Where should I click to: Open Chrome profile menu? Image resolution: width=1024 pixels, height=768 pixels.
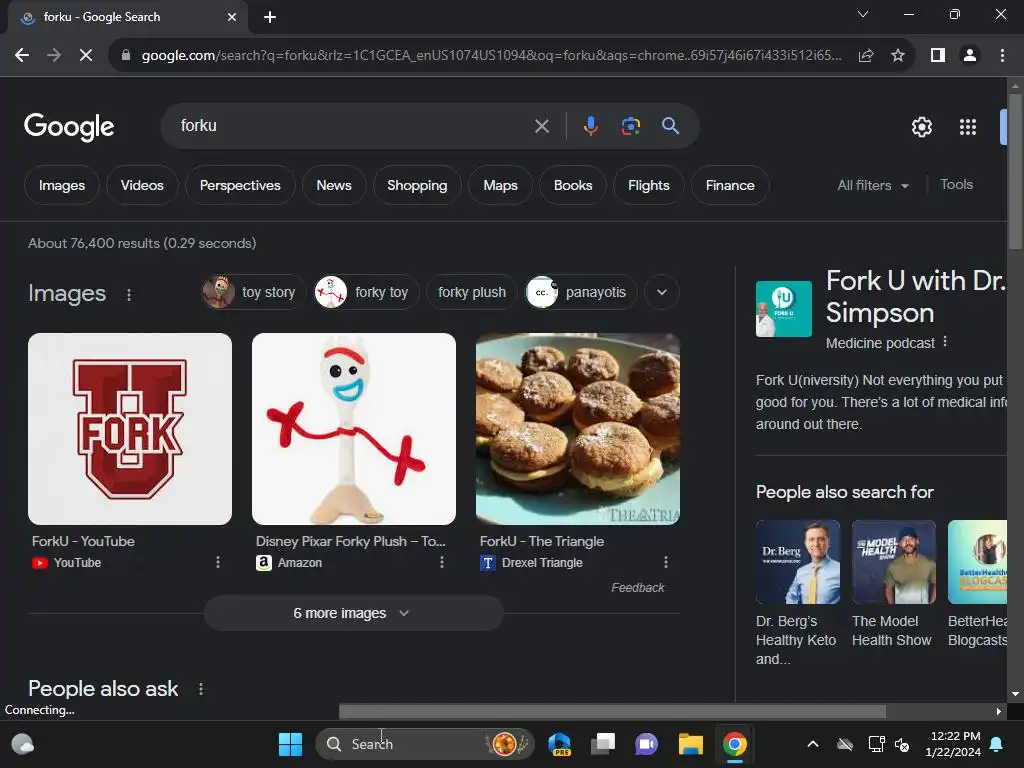970,56
